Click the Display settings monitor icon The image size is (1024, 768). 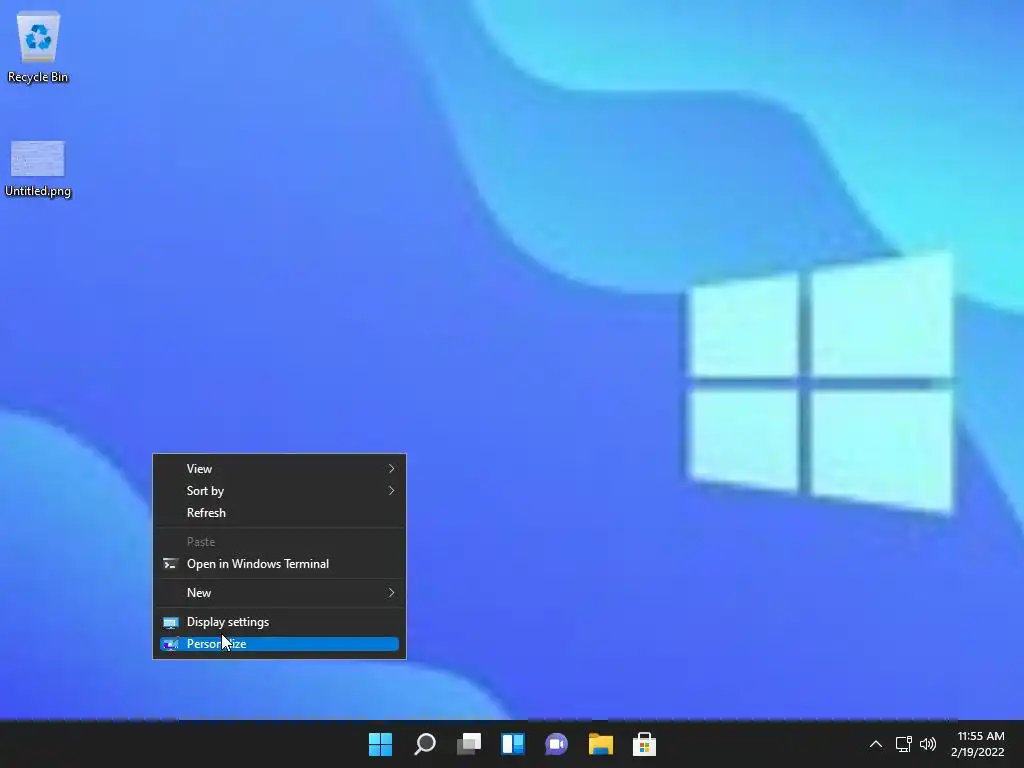(x=170, y=622)
